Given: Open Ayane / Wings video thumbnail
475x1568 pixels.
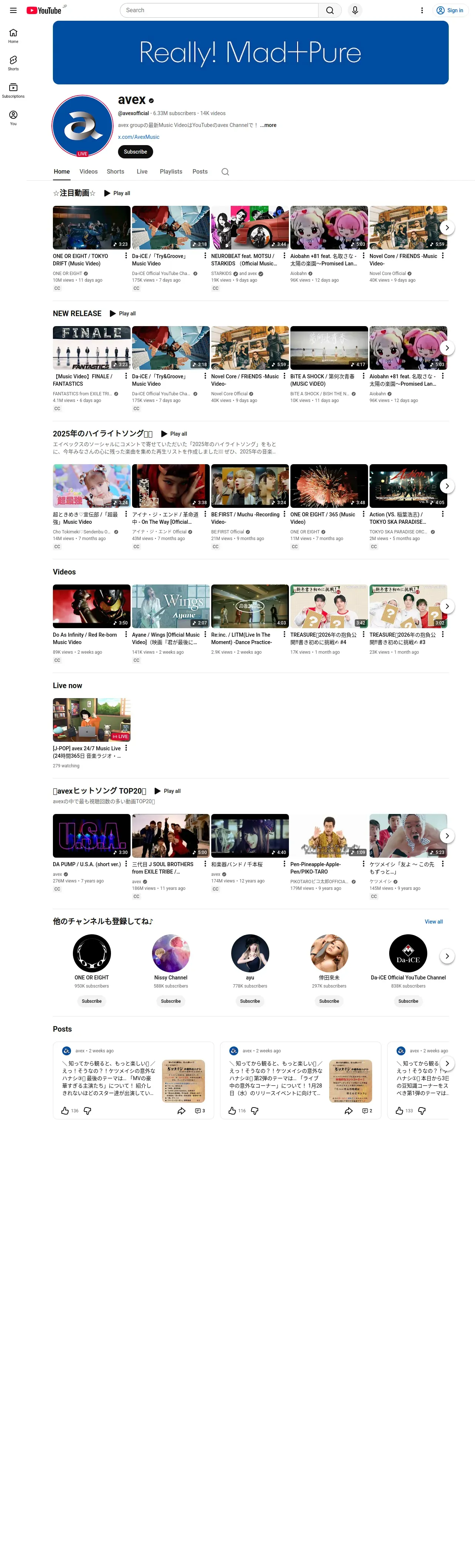Looking at the screenshot, I should click(x=171, y=607).
